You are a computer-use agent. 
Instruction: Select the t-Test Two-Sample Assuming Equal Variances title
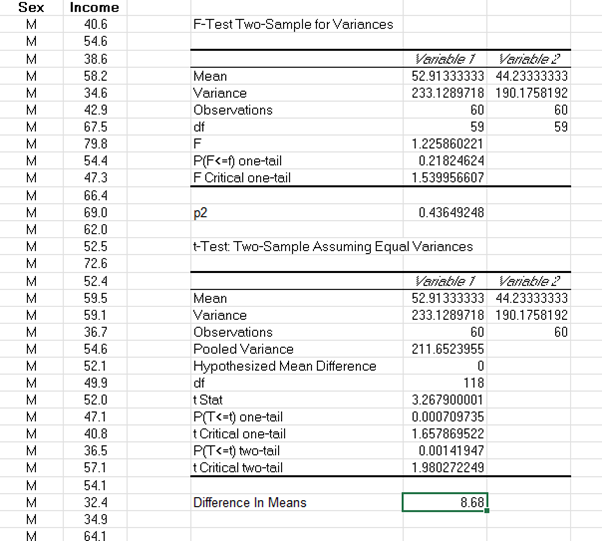pyautogui.click(x=333, y=246)
